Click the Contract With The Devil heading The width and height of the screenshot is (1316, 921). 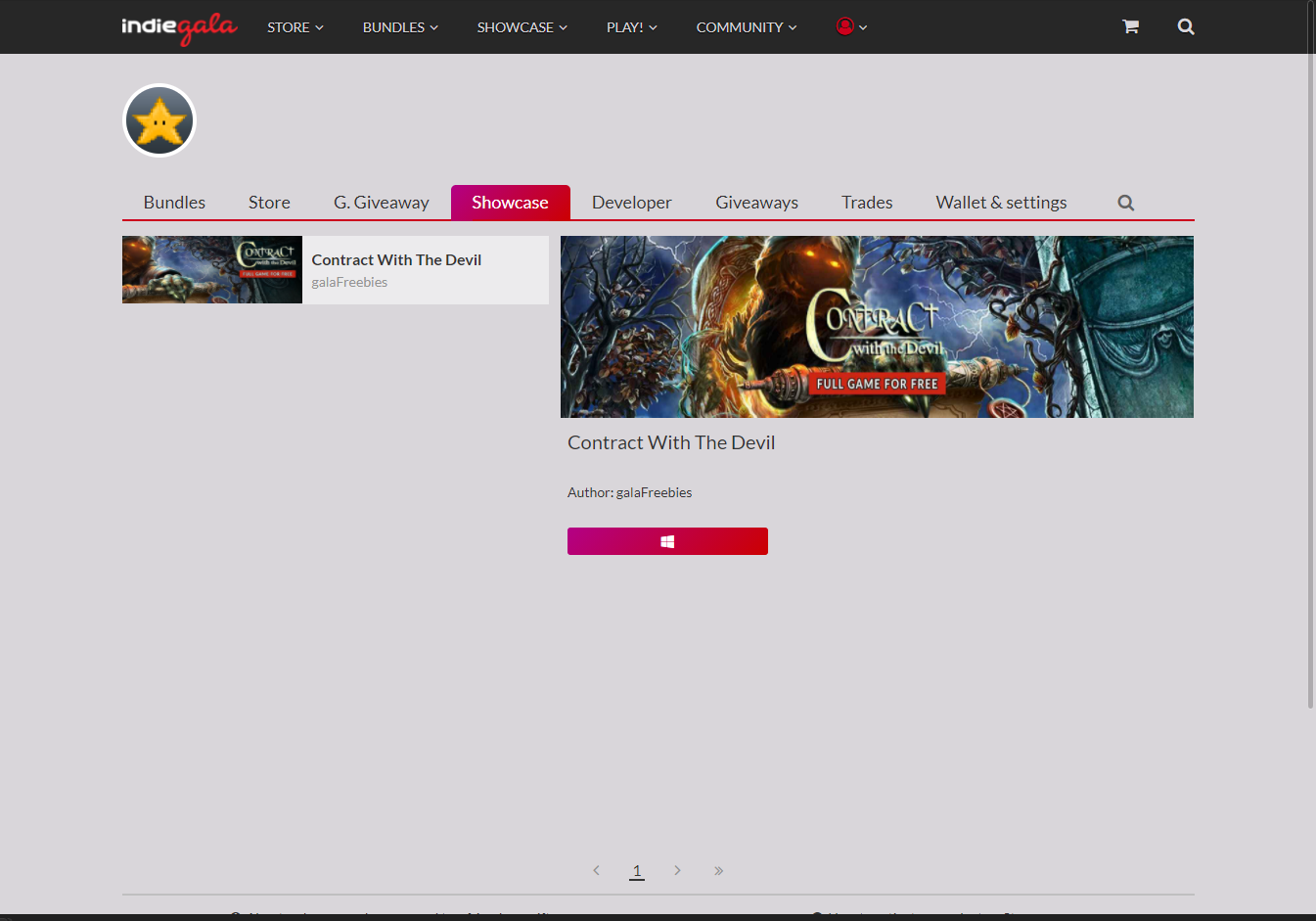tap(671, 442)
